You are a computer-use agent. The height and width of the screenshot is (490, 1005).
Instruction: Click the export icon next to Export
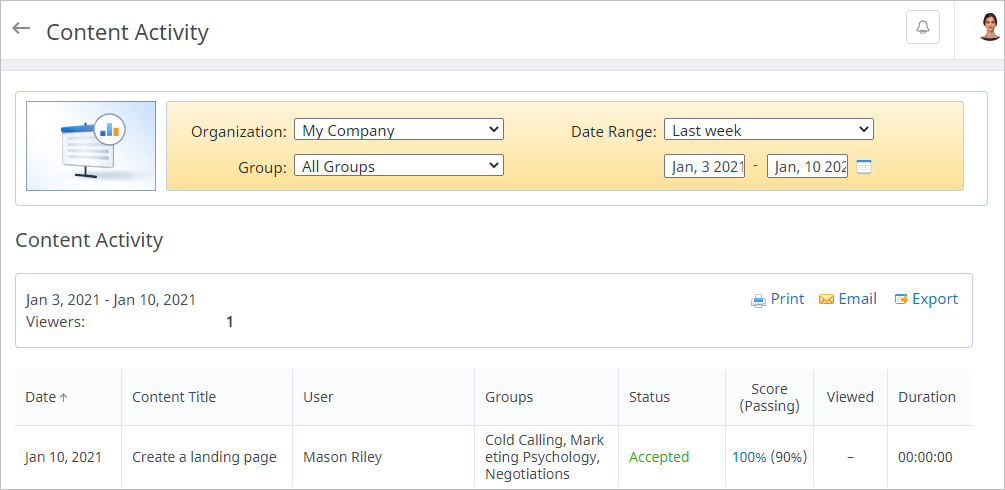click(901, 300)
